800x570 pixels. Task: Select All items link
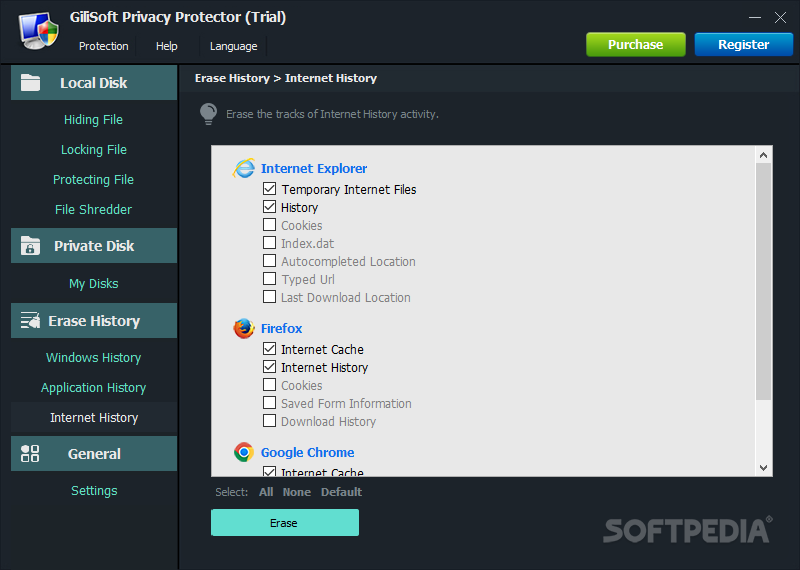(x=266, y=492)
